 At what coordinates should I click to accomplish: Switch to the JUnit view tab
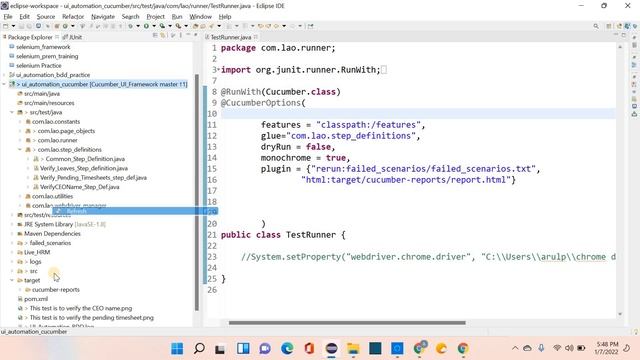(73, 37)
